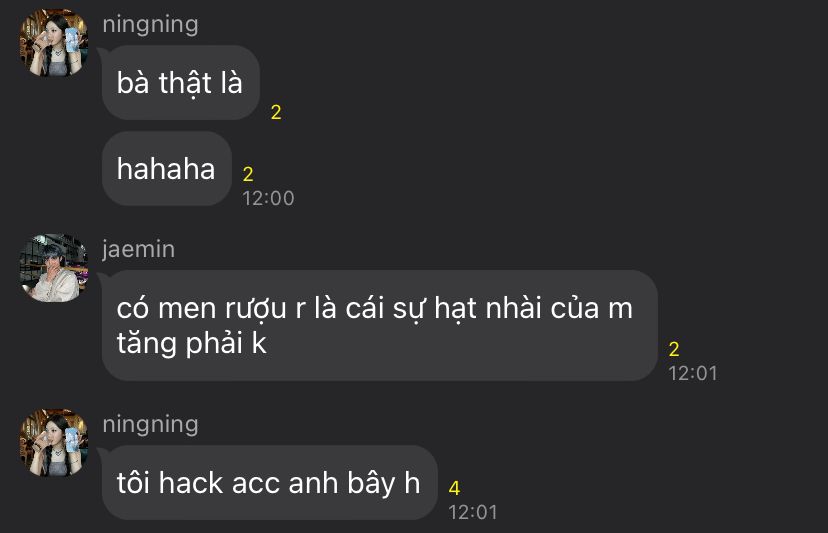This screenshot has width=828, height=533.
Task: Select the 'bà thật là' message bubble
Action: (181, 82)
